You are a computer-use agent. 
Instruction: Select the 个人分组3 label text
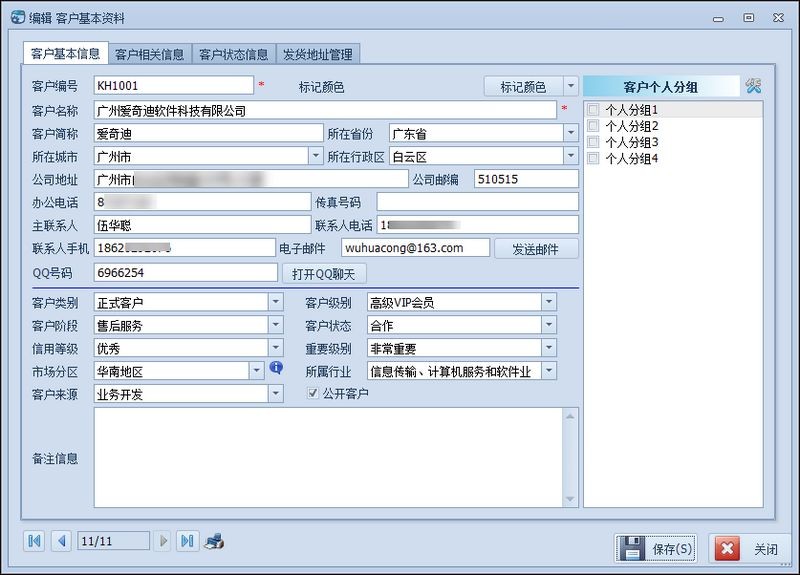[632, 142]
